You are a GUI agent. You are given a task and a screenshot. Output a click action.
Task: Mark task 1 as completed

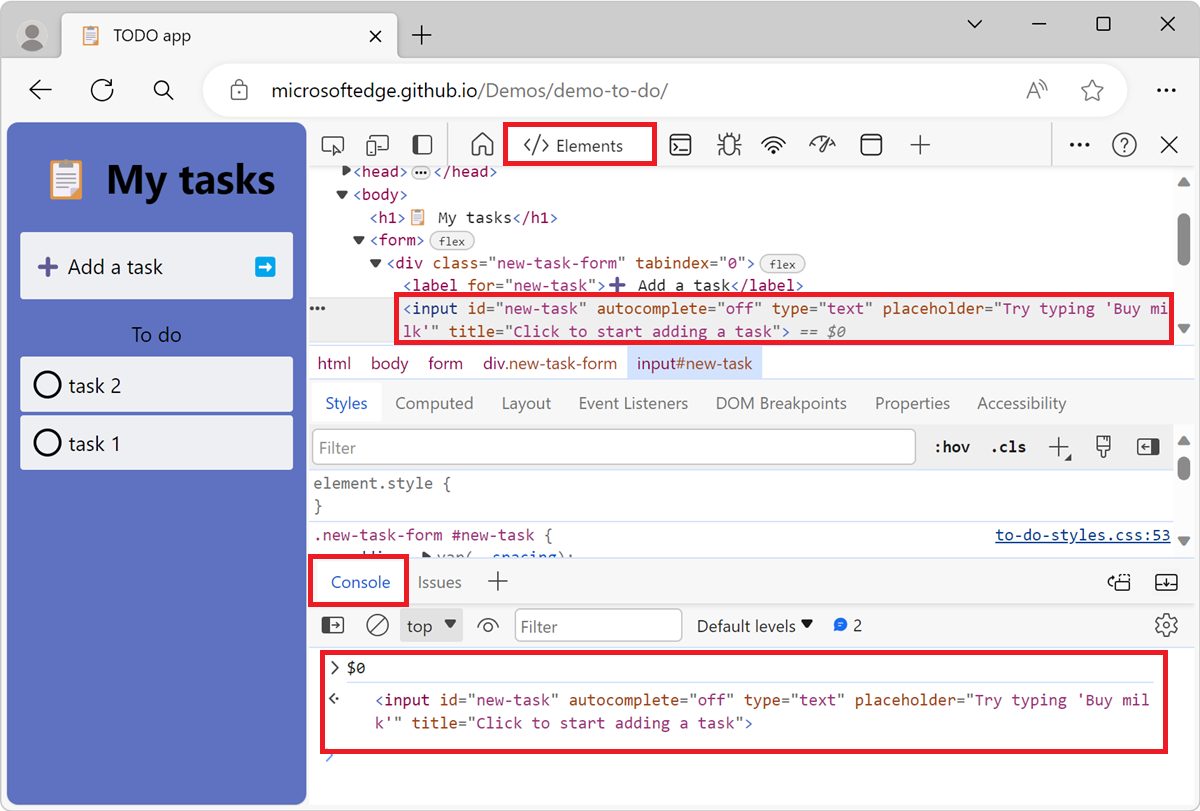47,443
